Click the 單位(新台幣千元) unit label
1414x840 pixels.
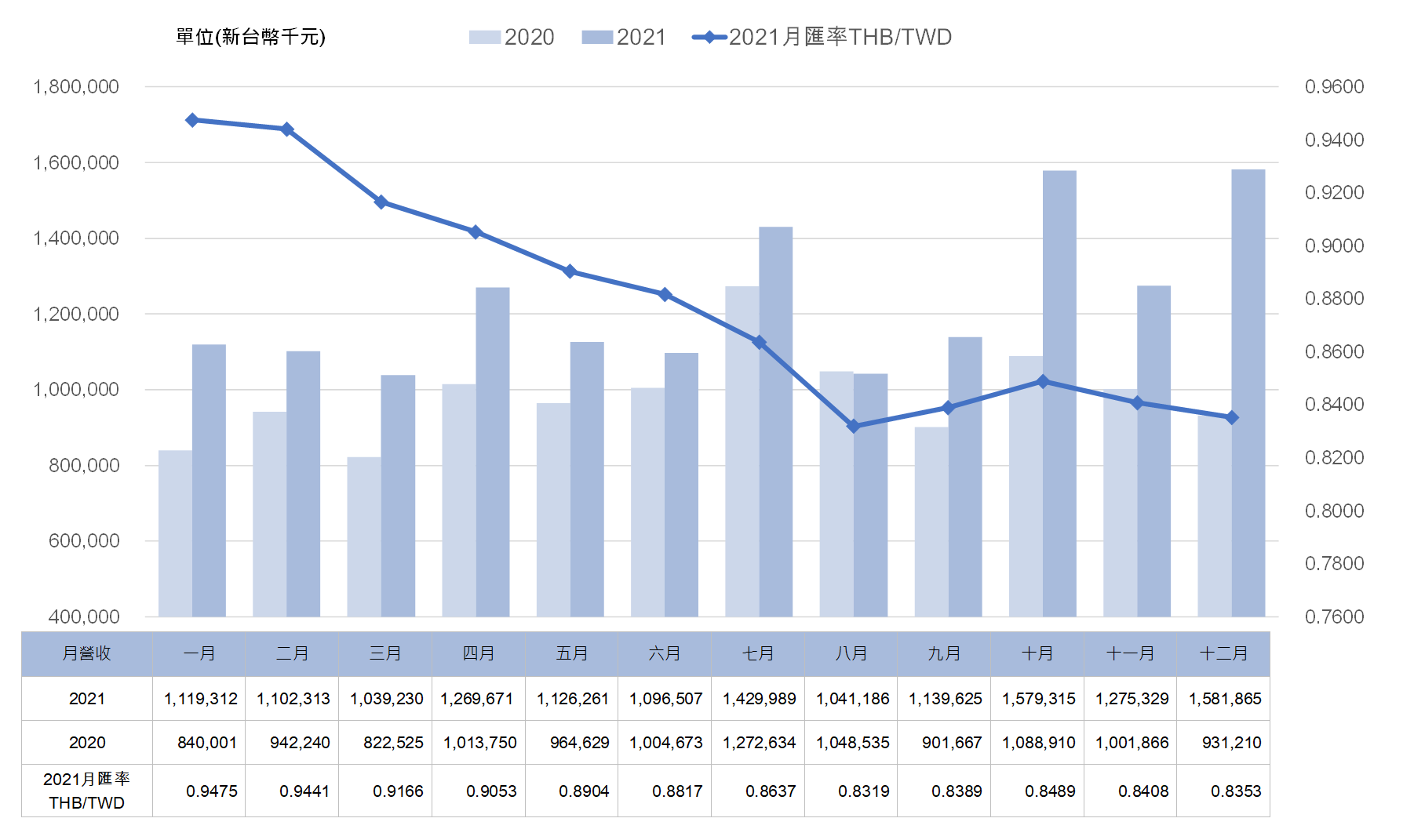point(250,37)
